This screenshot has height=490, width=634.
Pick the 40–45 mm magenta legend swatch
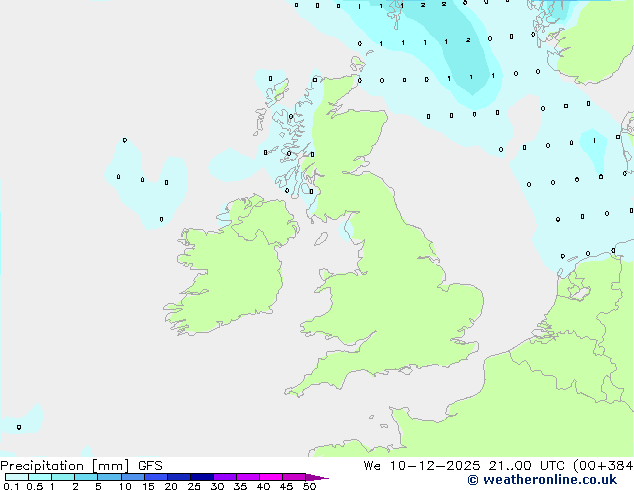(271, 477)
